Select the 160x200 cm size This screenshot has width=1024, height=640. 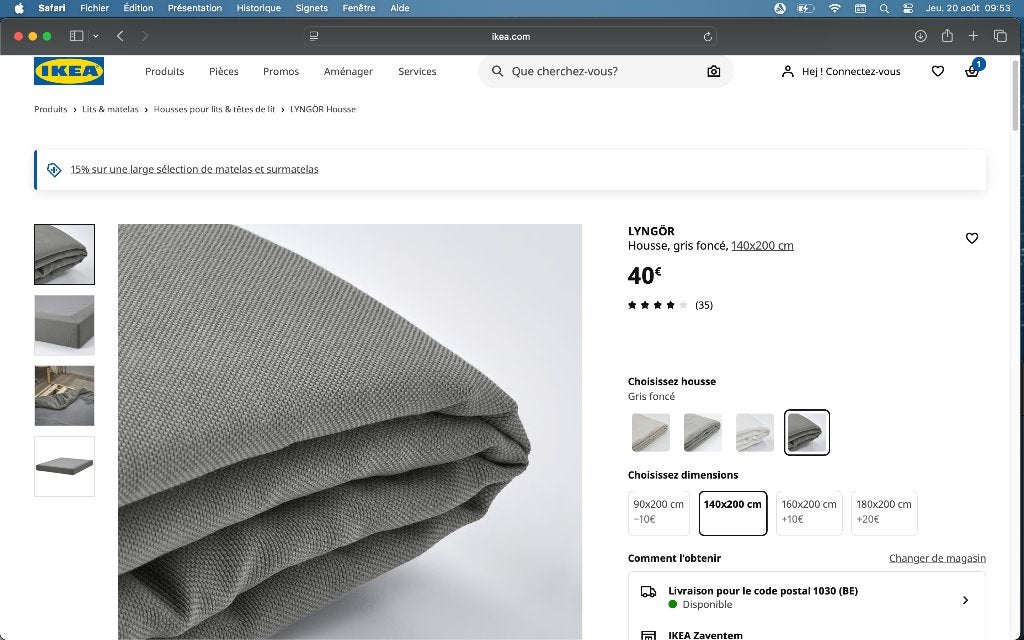pyautogui.click(x=809, y=513)
